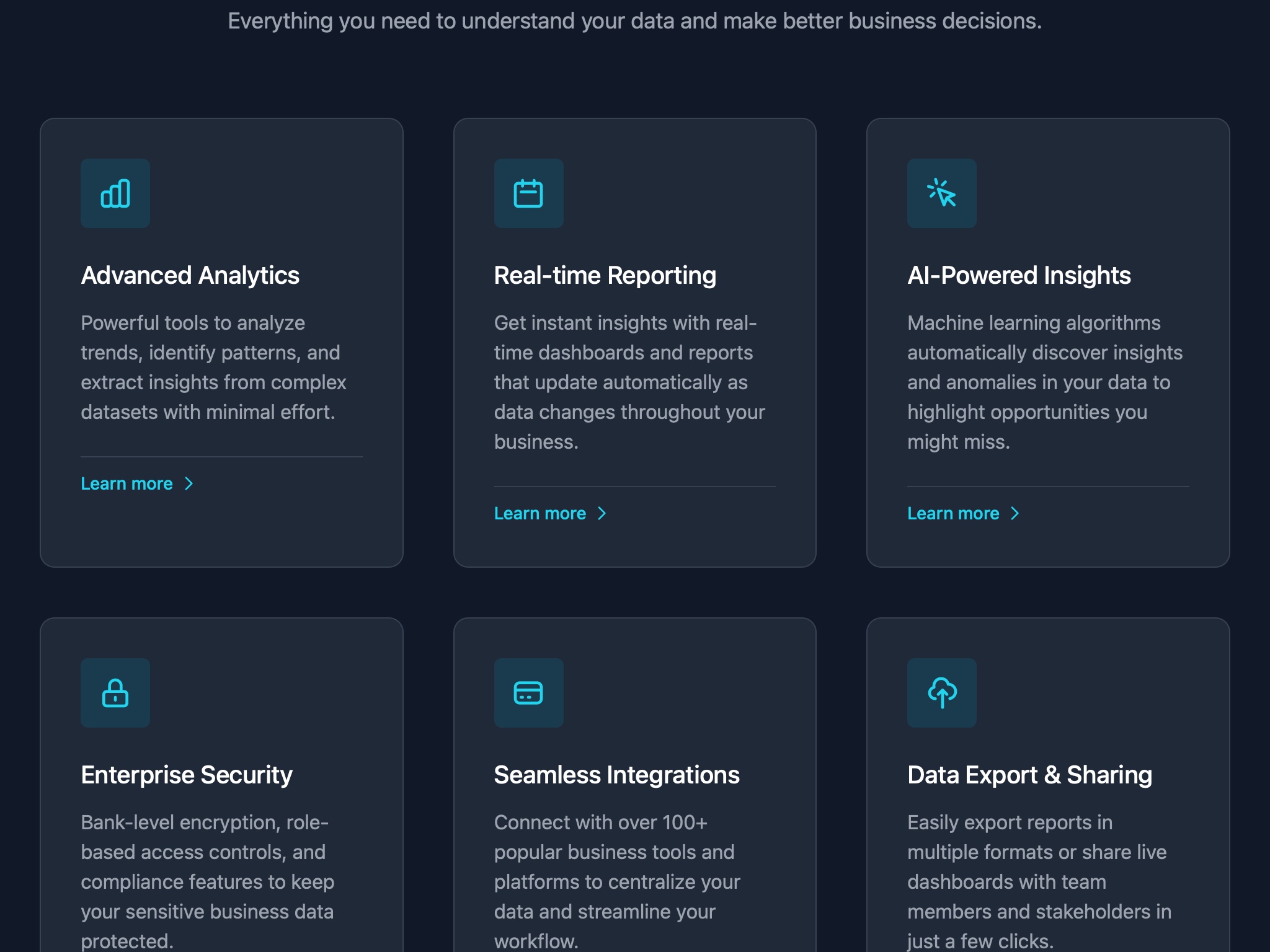Select the calendar icon for Real-time Reporting

[x=528, y=193]
